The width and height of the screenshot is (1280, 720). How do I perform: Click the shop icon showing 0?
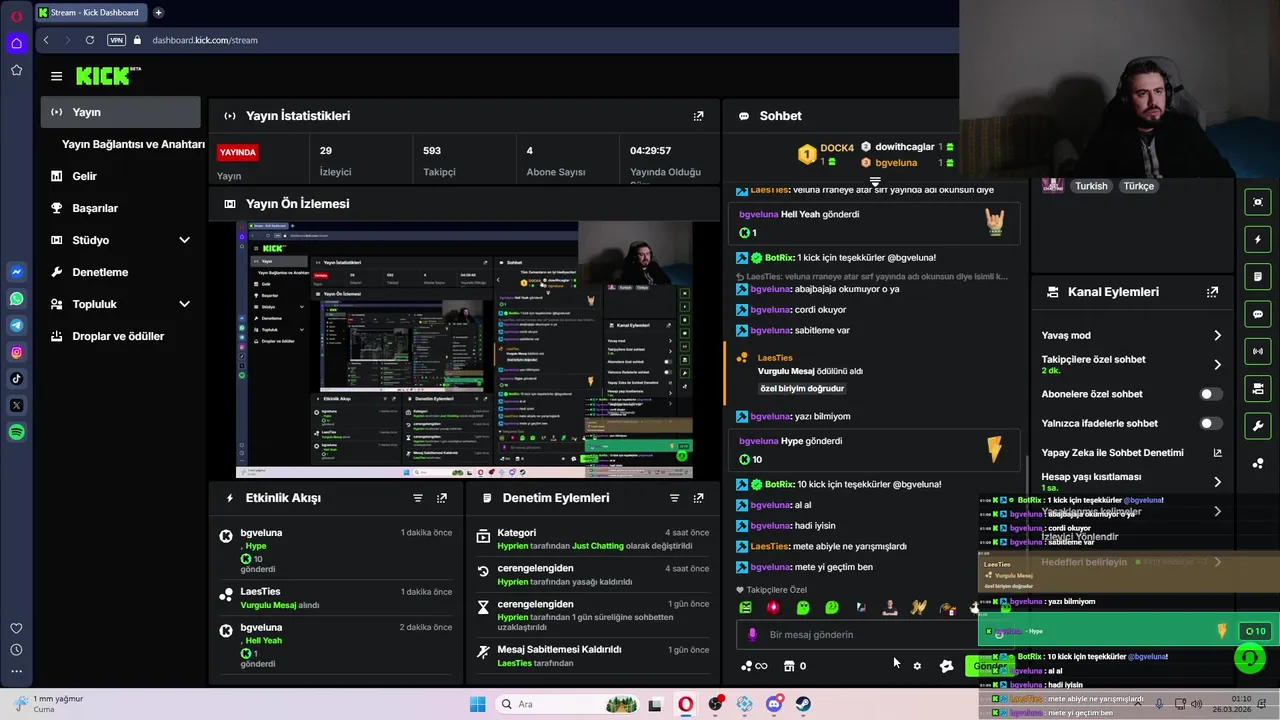(795, 666)
